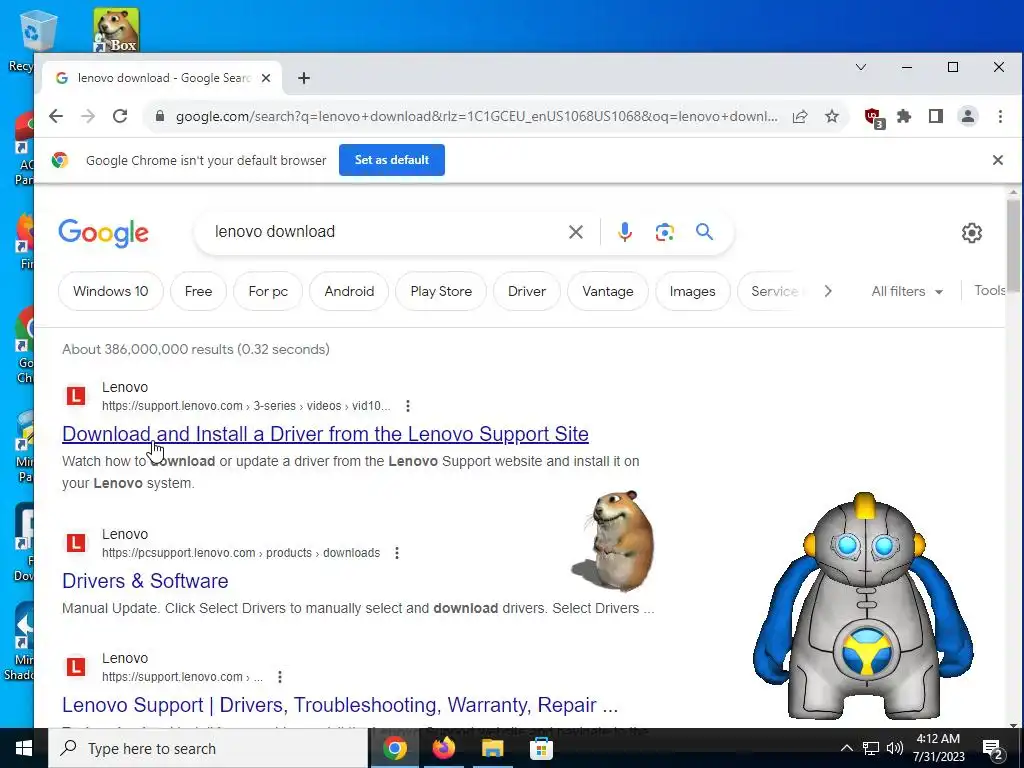
Task: Open the uBlock shield extension icon
Action: coord(874,118)
